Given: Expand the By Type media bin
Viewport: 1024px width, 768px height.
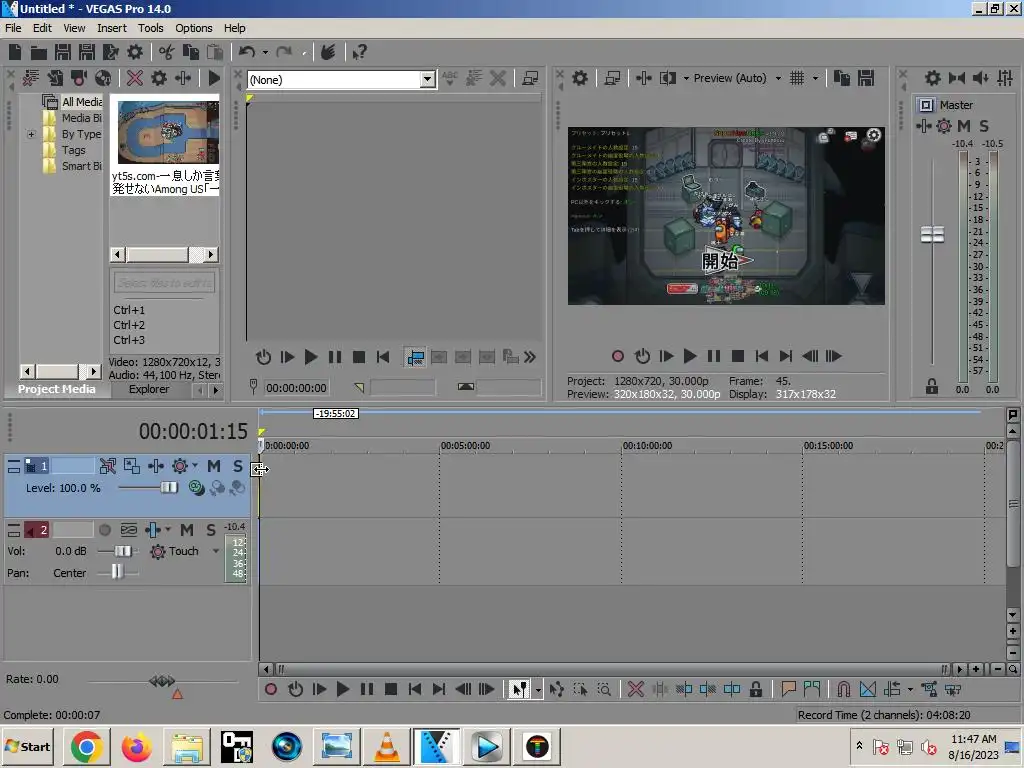Looking at the screenshot, I should pyautogui.click(x=31, y=135).
